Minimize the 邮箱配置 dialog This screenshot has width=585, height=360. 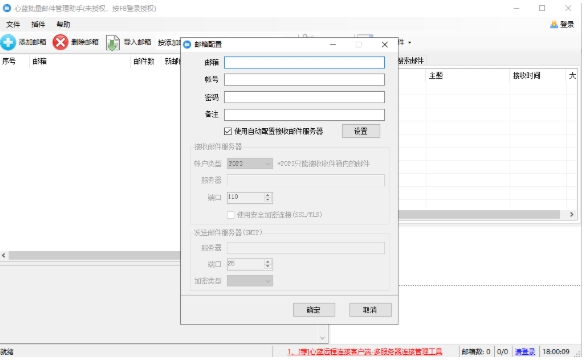(333, 45)
